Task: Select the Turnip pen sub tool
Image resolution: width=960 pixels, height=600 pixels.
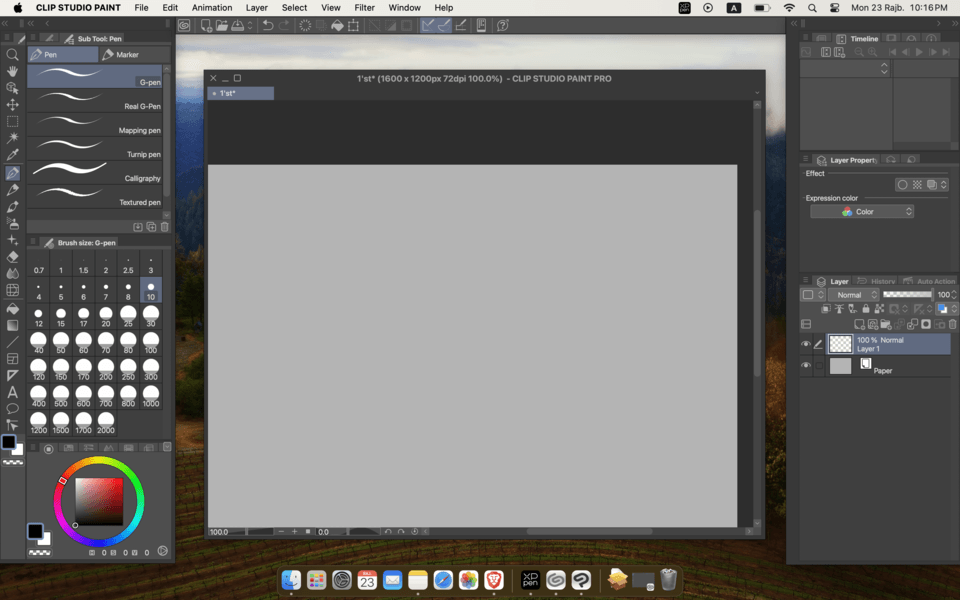Action: [95, 148]
